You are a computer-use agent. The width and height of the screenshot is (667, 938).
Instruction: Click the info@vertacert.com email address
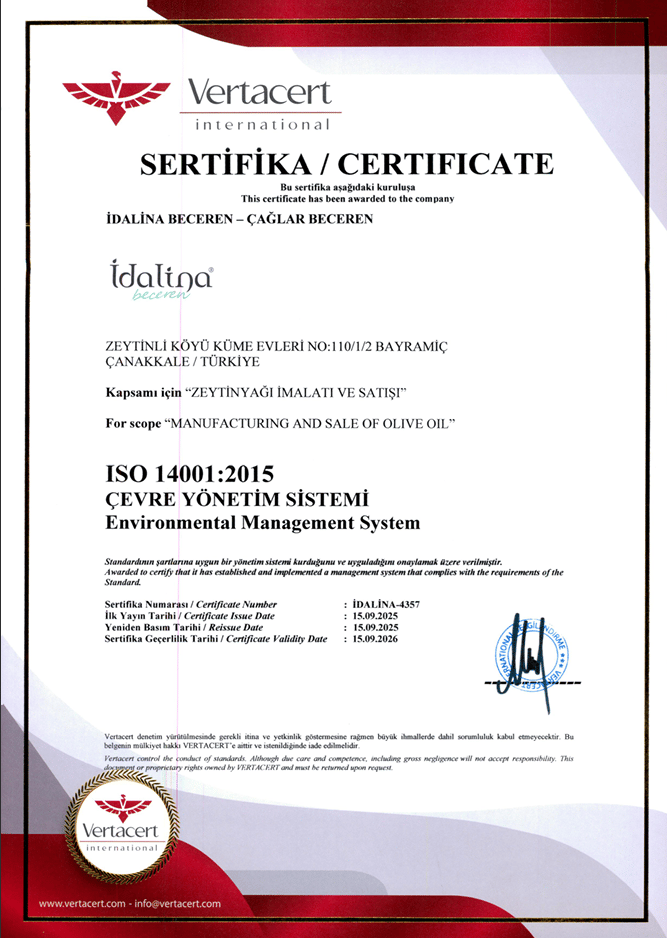tap(178, 904)
